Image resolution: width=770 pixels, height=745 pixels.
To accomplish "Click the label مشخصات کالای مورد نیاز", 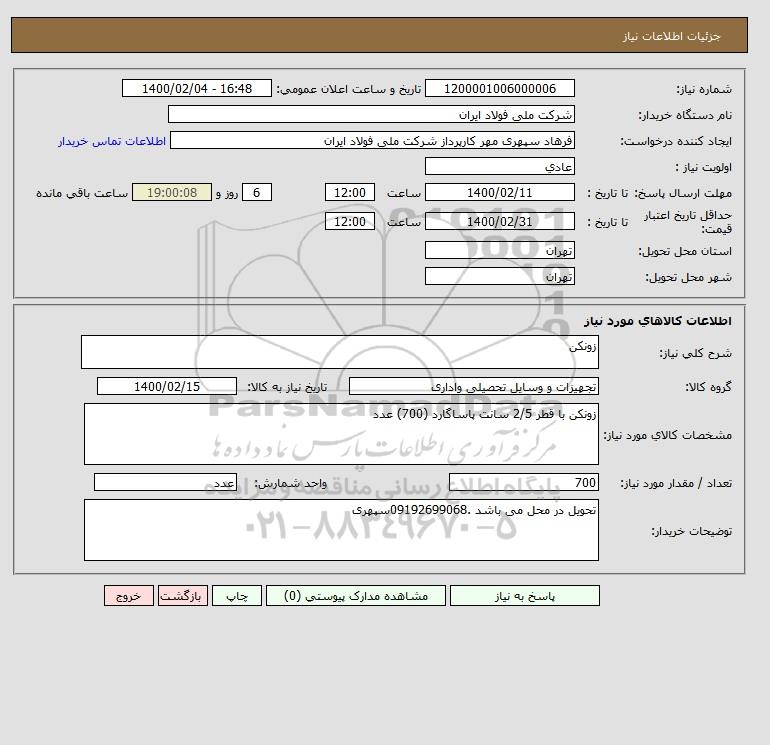I will (668, 435).
